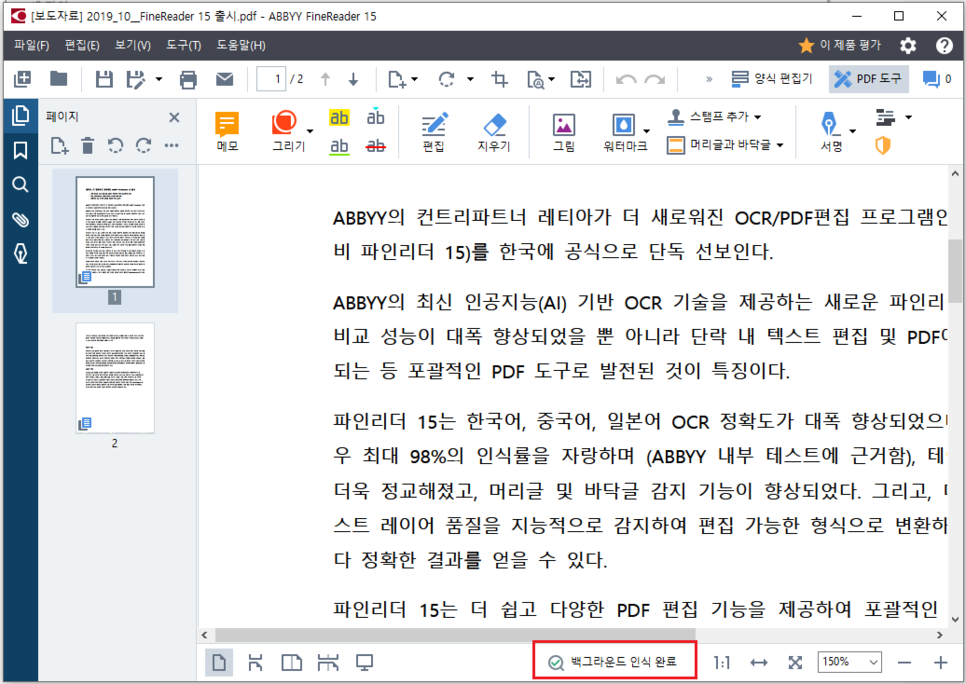The width and height of the screenshot is (966, 684).
Task: Switch to one-page scrolling view
Action: click(x=255, y=663)
